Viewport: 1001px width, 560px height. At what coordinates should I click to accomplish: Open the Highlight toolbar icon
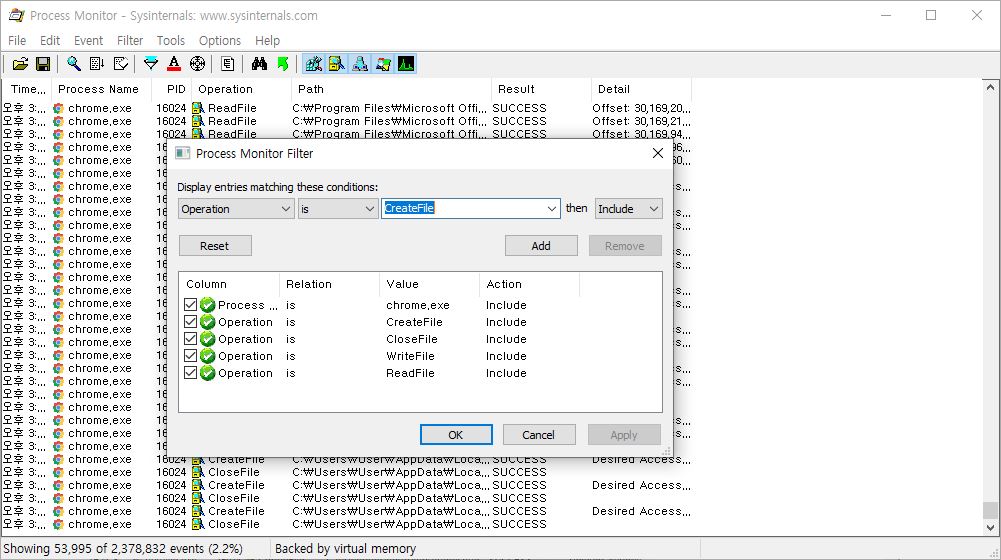[x=174, y=64]
